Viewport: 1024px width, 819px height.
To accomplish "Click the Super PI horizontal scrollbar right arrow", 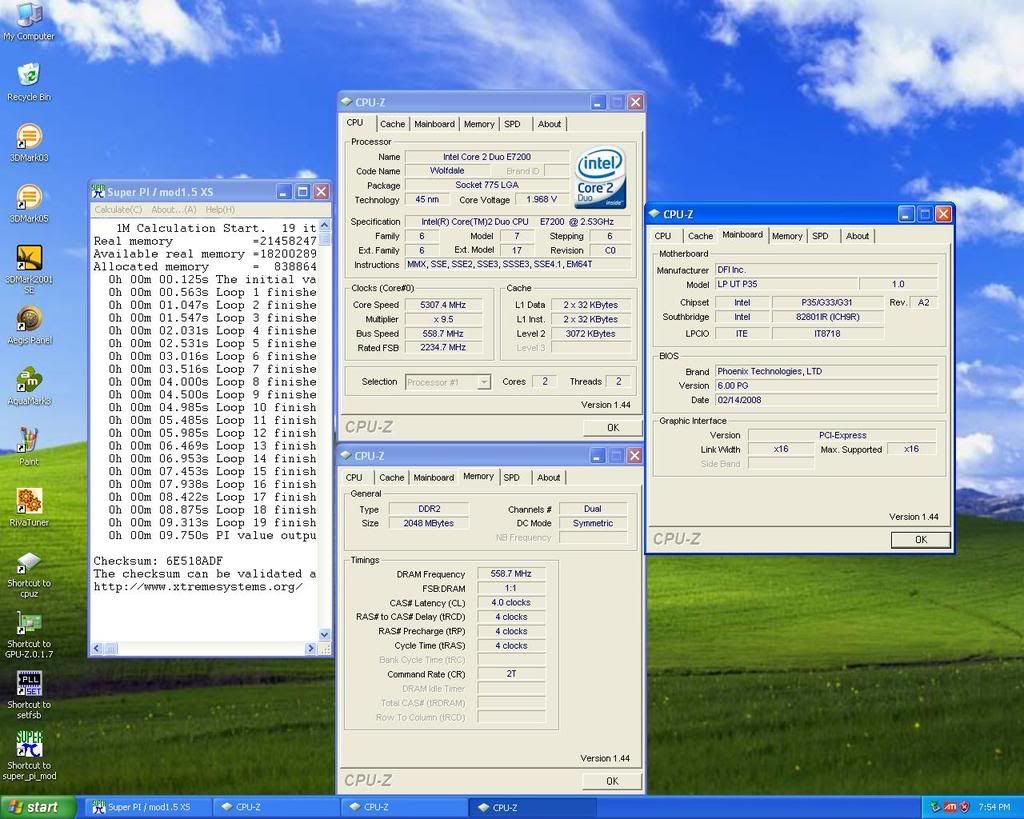I will pyautogui.click(x=311, y=649).
